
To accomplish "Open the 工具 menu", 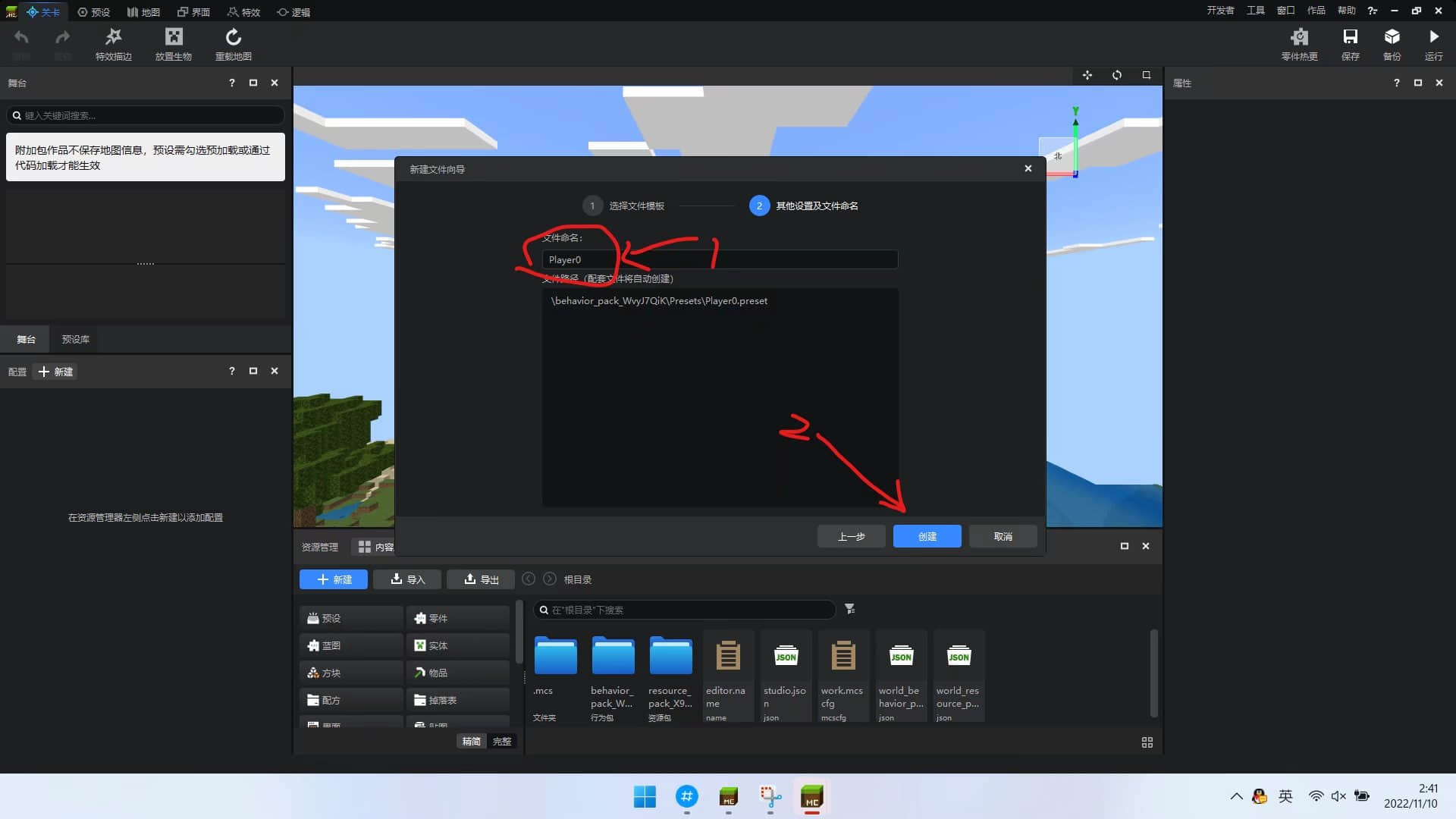I will [x=1256, y=11].
